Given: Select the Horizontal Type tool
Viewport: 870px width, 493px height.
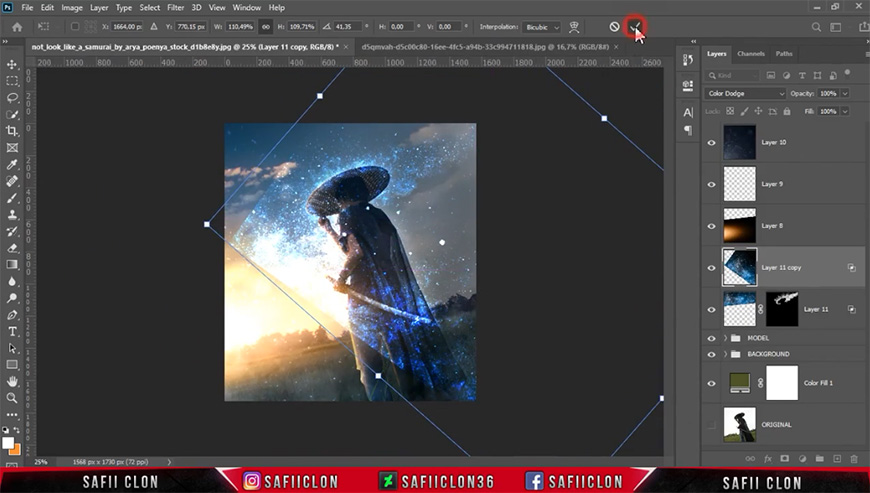Looking at the screenshot, I should pos(12,331).
